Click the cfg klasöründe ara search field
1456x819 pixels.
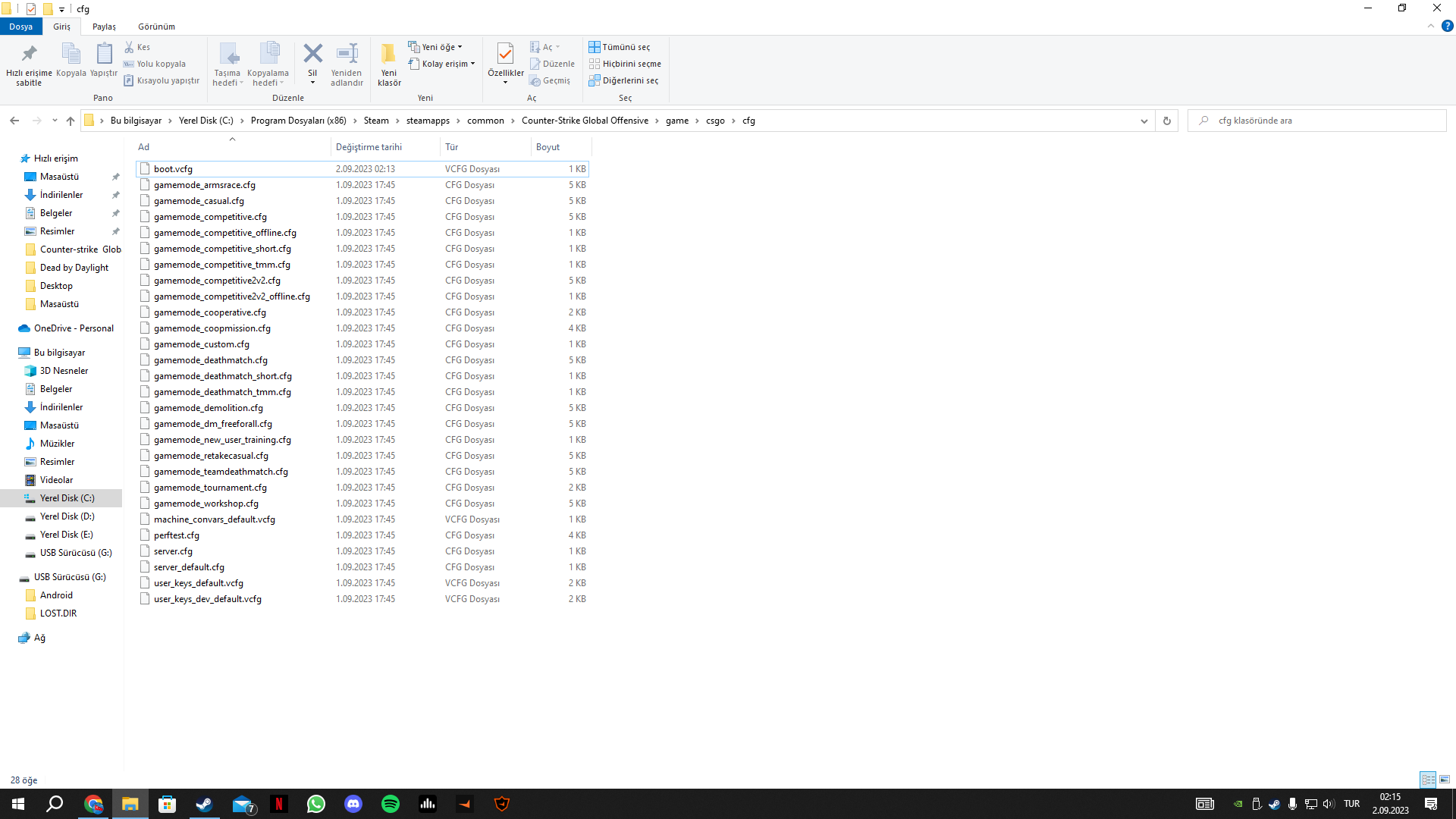pyautogui.click(x=1319, y=121)
